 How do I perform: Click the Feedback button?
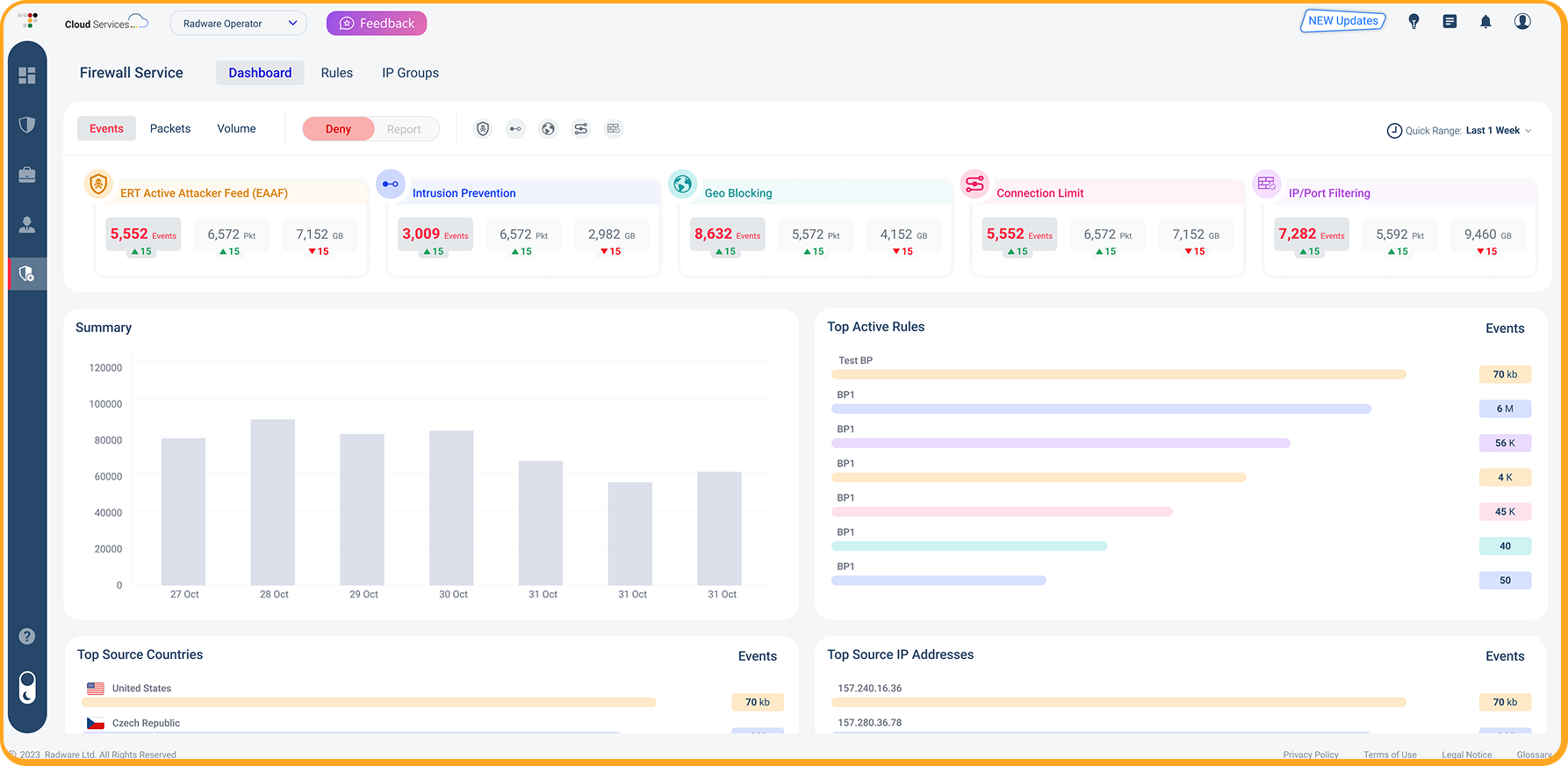click(x=377, y=24)
